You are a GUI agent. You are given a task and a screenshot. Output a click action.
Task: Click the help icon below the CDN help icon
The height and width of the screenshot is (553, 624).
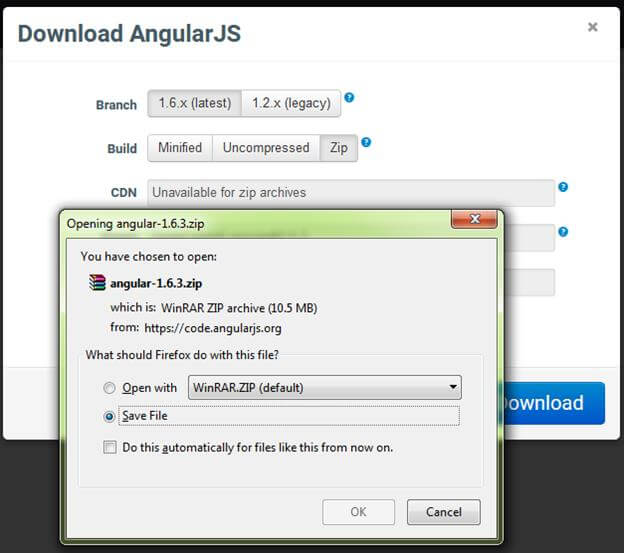(563, 232)
